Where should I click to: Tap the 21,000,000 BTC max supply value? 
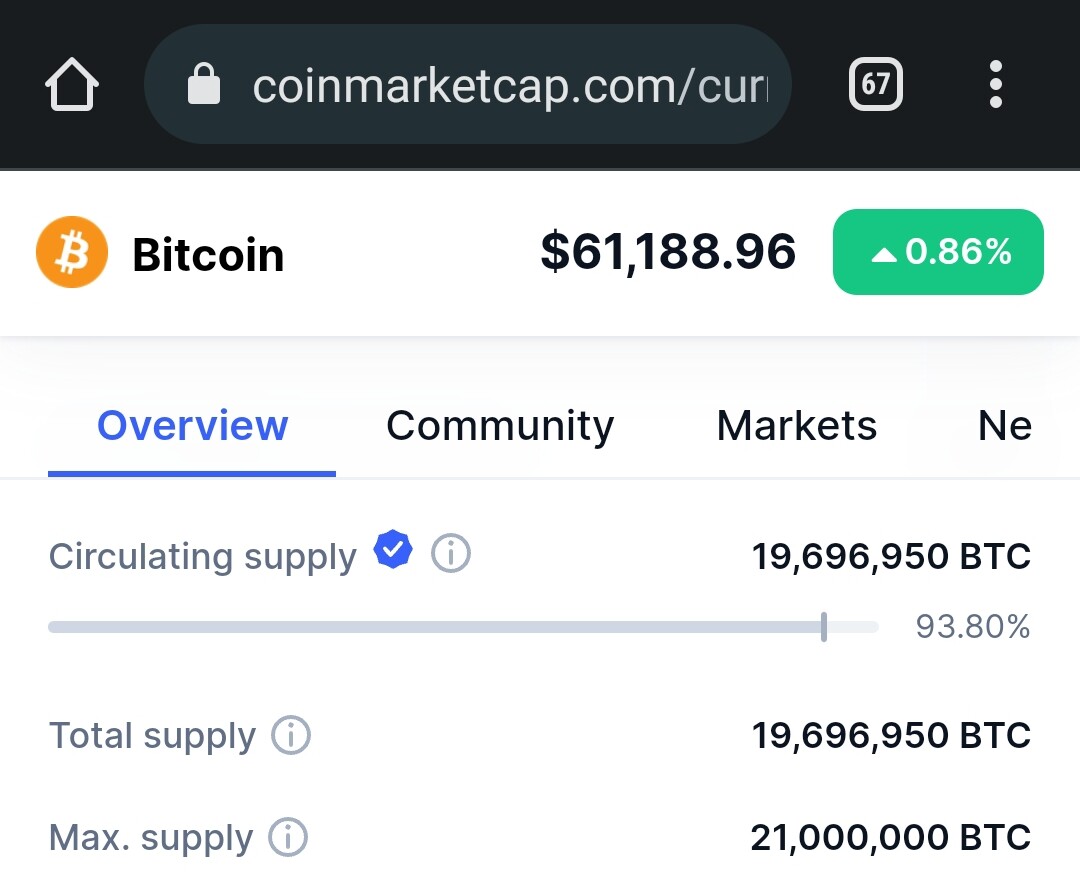pyautogui.click(x=891, y=838)
